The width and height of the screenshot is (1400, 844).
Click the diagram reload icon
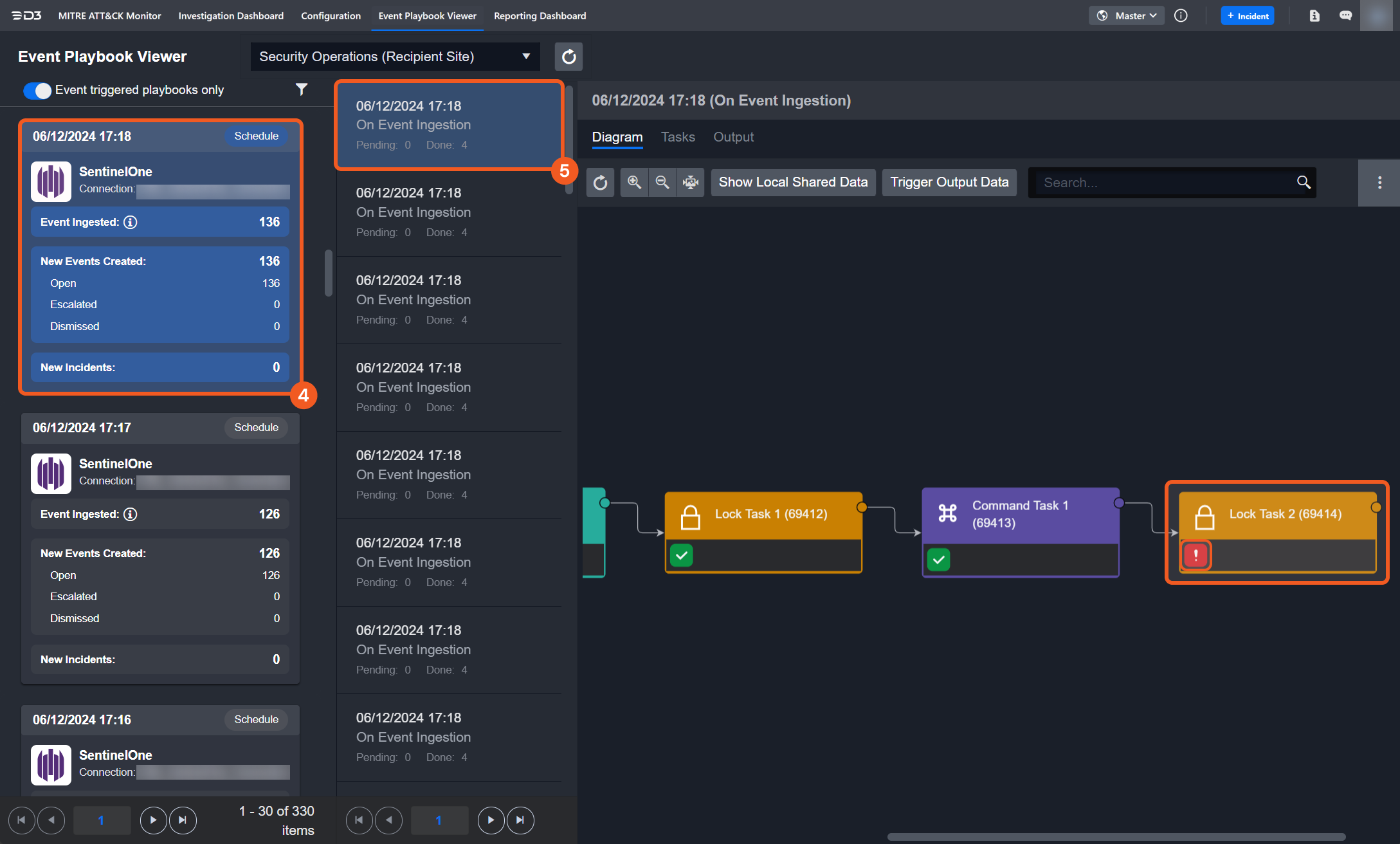tap(600, 183)
